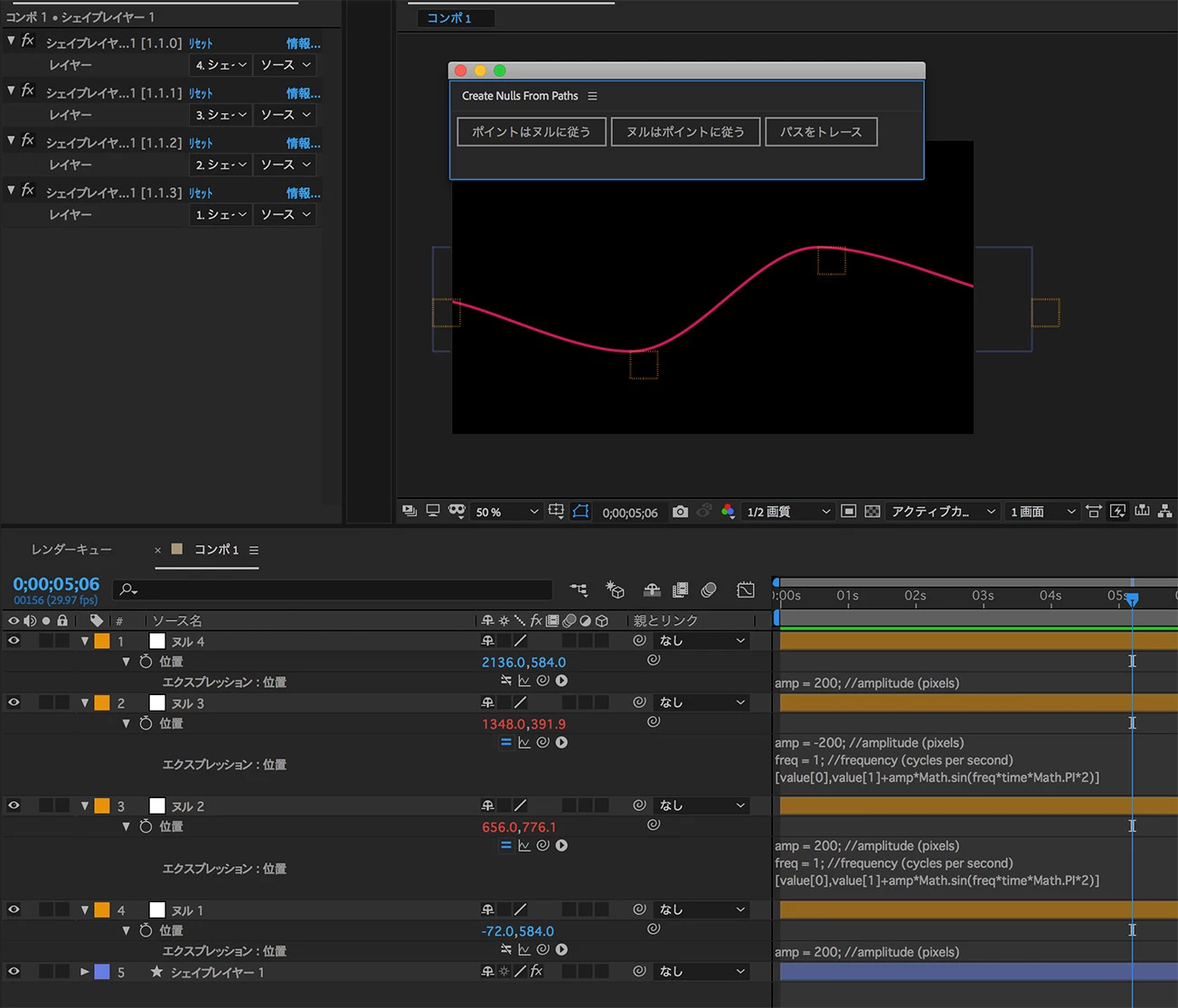Toggle draft 3D icon in timeline
Image resolution: width=1178 pixels, height=1008 pixels.
[x=615, y=589]
